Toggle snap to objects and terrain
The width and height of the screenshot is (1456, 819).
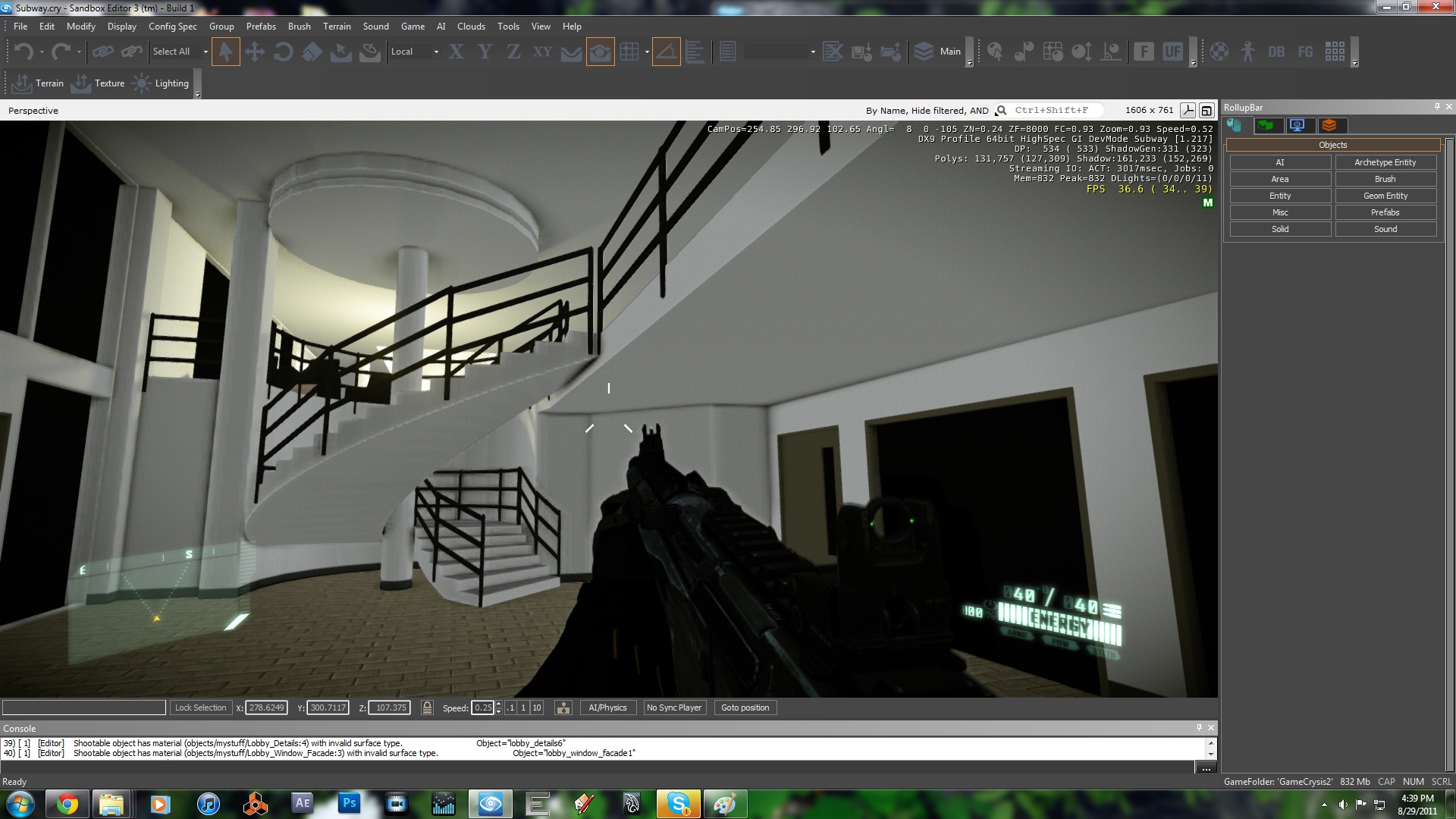click(x=600, y=52)
